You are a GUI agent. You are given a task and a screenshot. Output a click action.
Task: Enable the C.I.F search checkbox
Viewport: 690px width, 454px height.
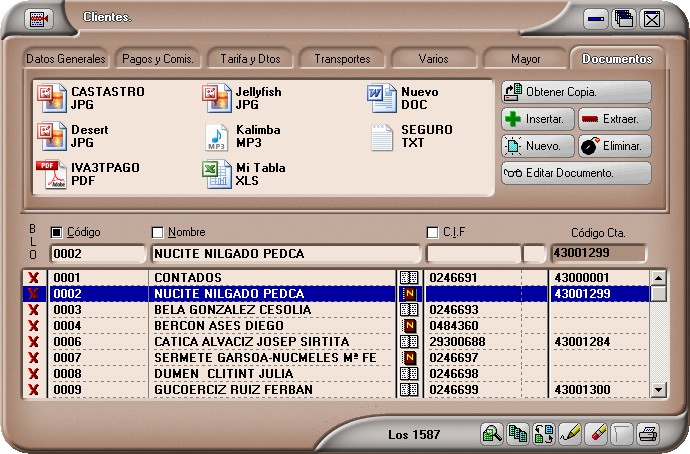coord(432,233)
